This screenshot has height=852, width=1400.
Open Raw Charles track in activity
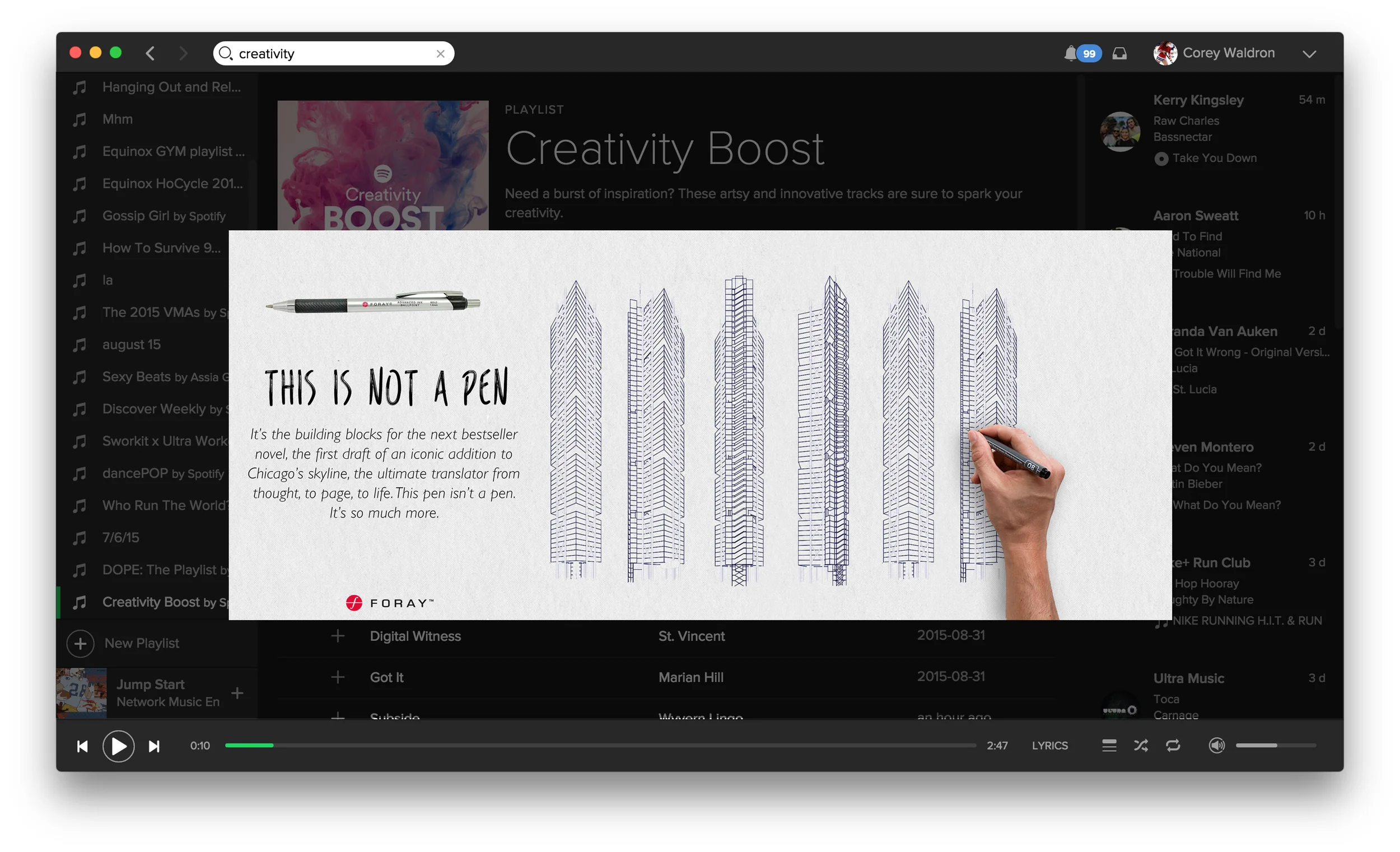(x=1186, y=120)
